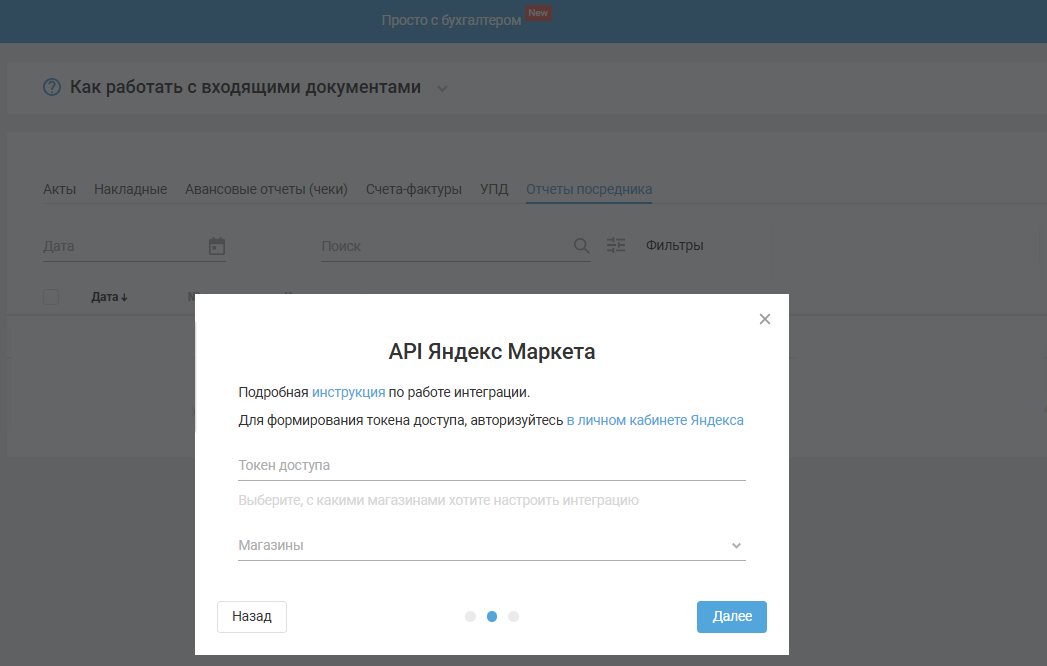Click the Фильтры label
This screenshot has height=666, width=1047.
[x=674, y=245]
